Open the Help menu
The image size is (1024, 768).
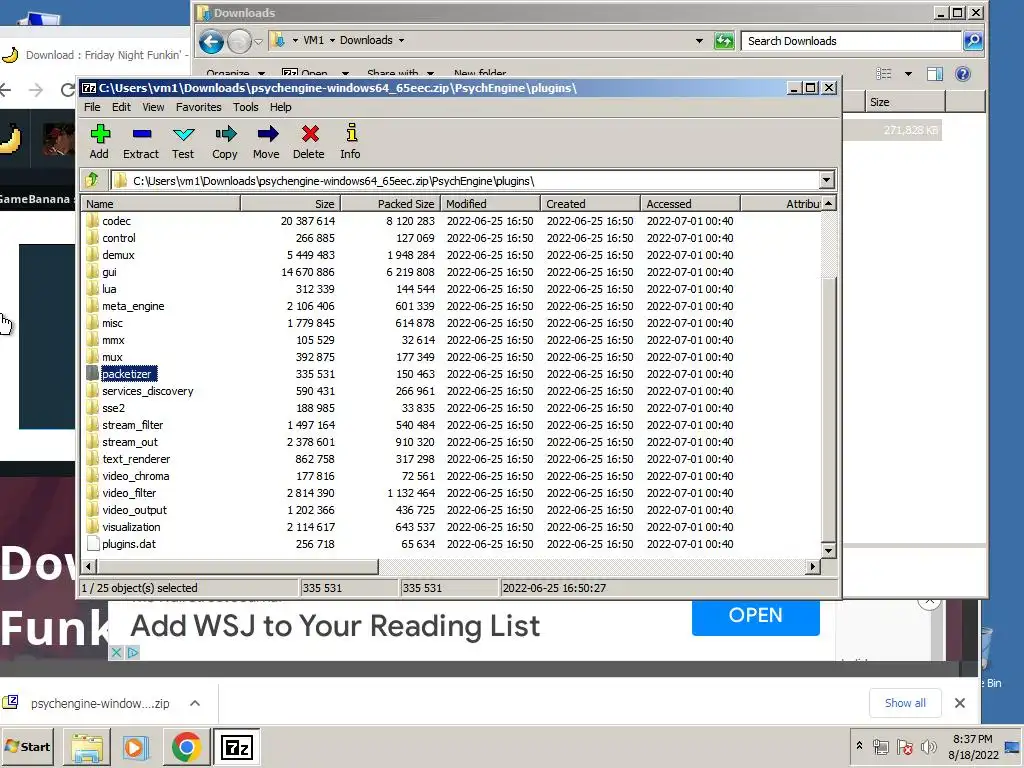coord(281,107)
